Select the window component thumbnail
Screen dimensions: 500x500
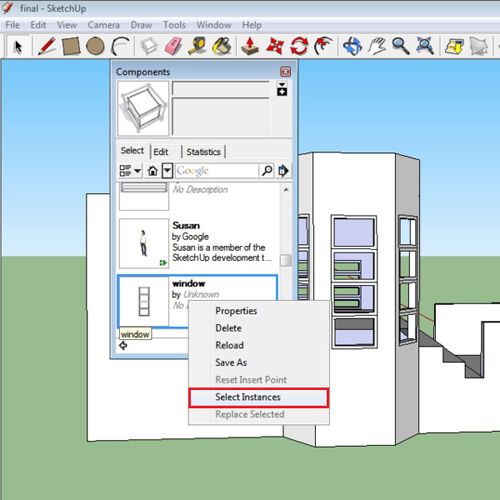[144, 302]
